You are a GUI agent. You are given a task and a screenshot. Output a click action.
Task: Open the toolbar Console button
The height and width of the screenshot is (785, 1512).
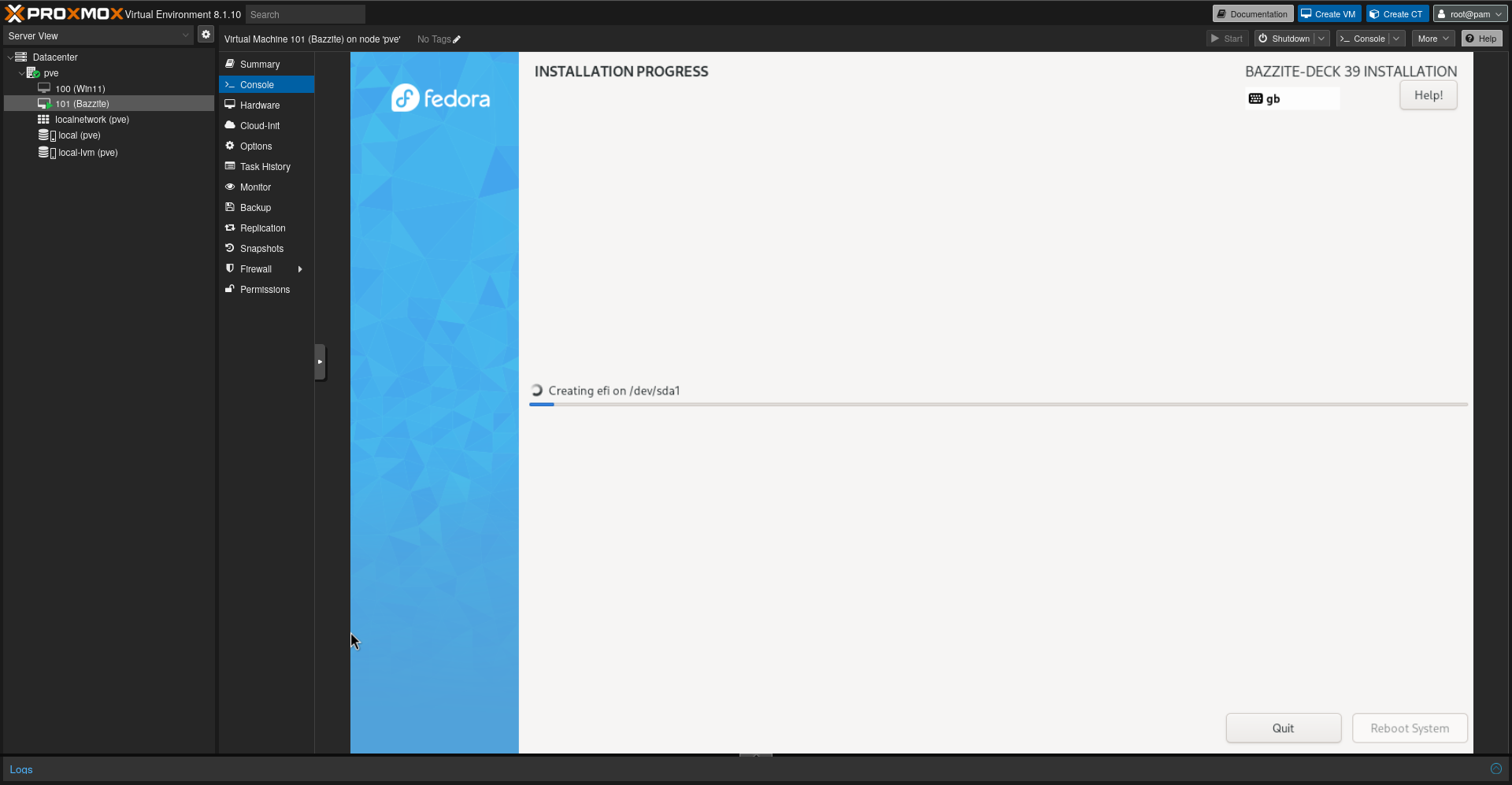pos(1363,39)
